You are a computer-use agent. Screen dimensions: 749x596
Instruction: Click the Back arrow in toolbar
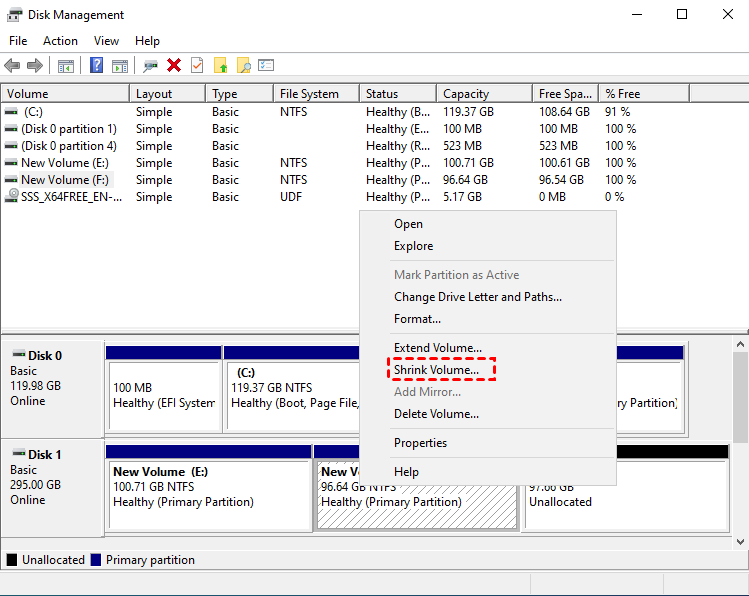(x=12, y=66)
